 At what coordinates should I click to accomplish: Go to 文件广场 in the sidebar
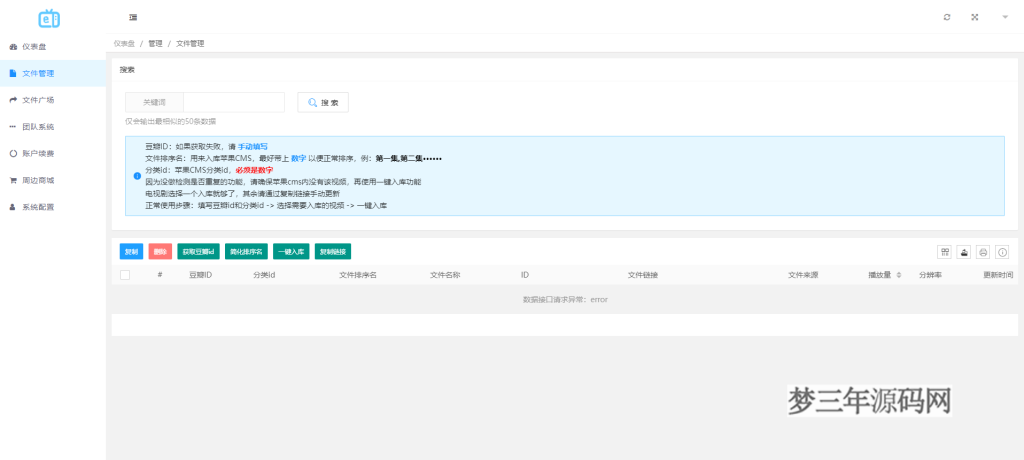point(53,100)
